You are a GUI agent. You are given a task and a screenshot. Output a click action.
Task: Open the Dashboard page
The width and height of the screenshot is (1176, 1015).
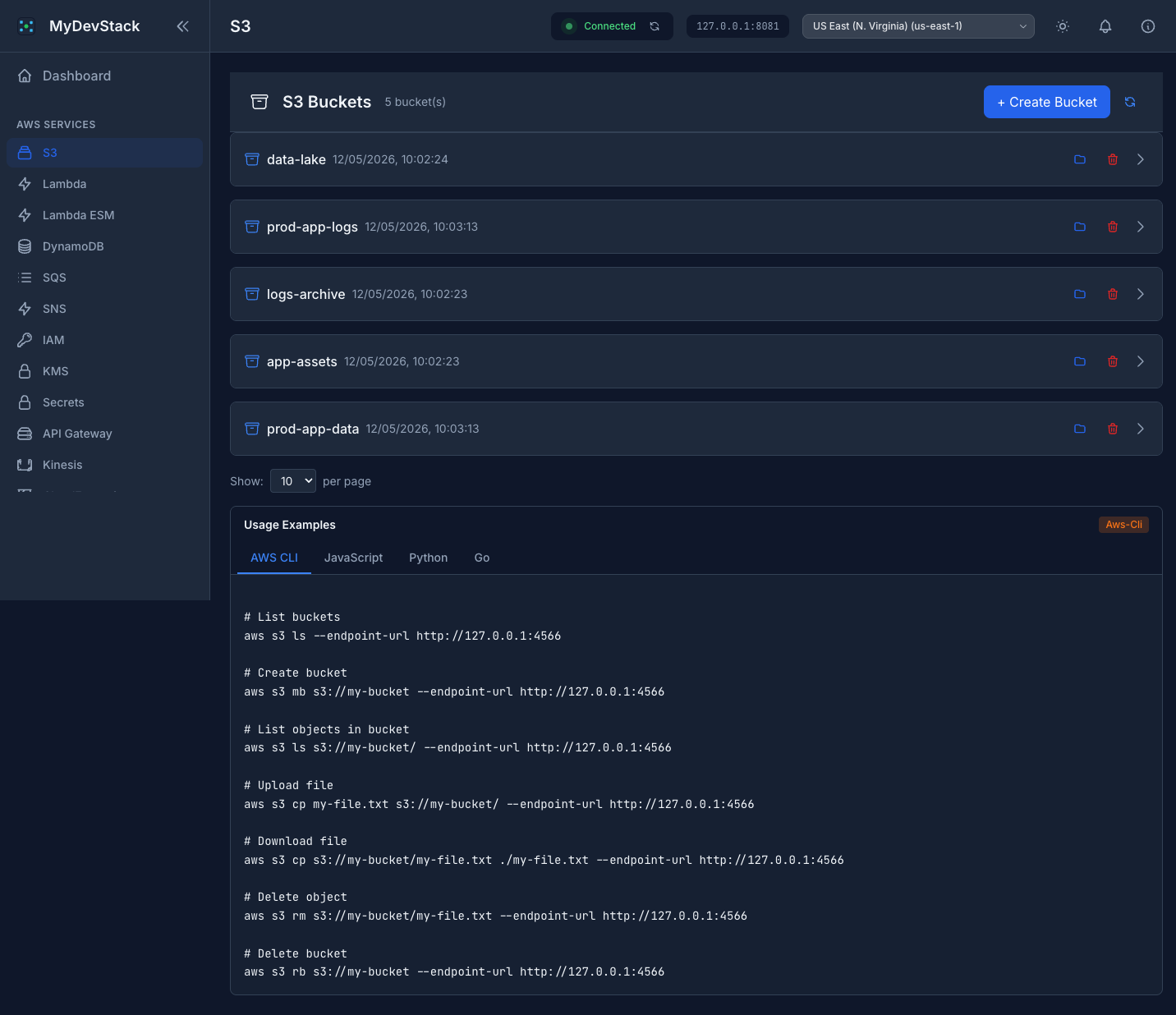(104, 76)
